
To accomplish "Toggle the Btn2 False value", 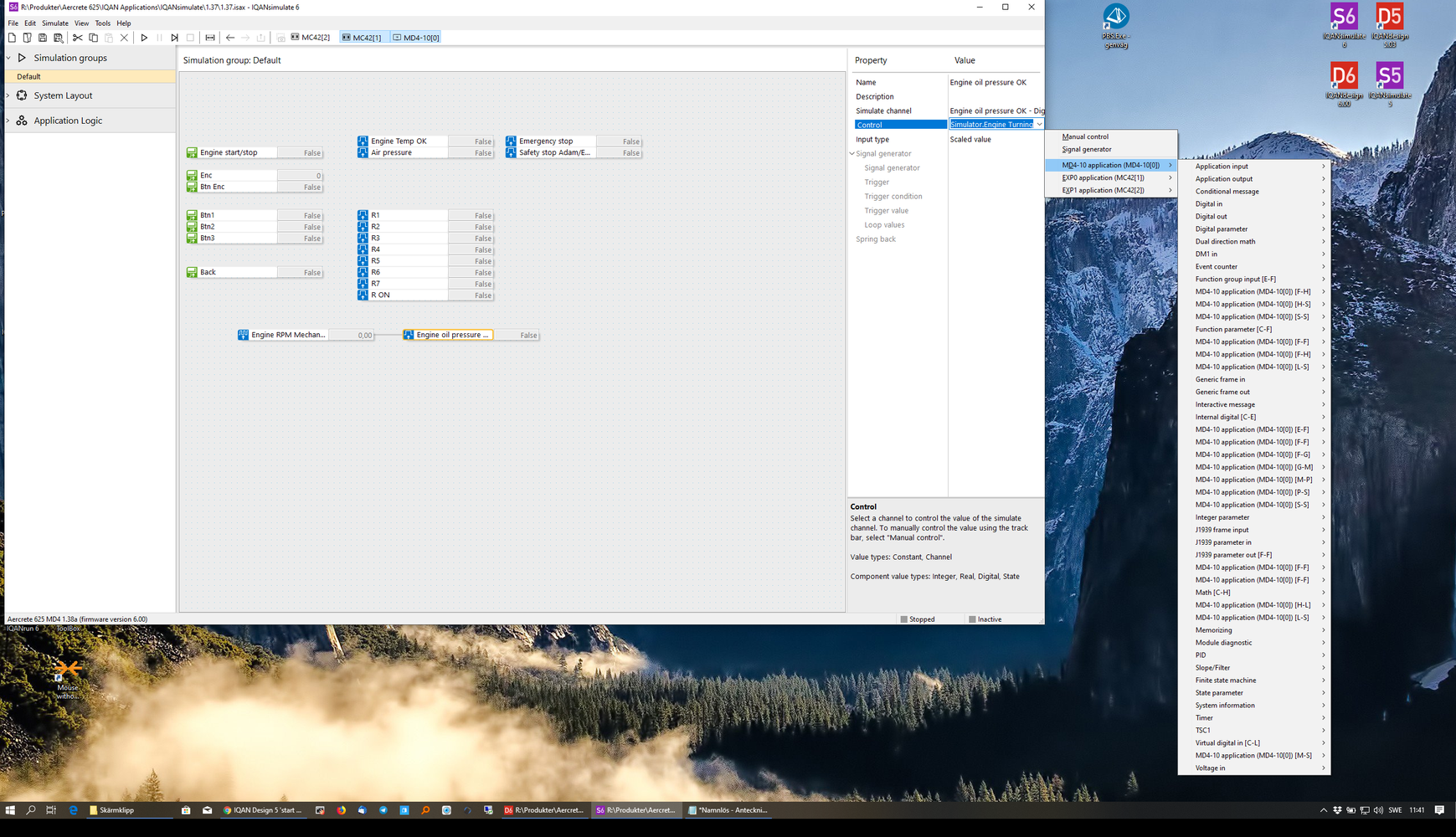I will [300, 227].
